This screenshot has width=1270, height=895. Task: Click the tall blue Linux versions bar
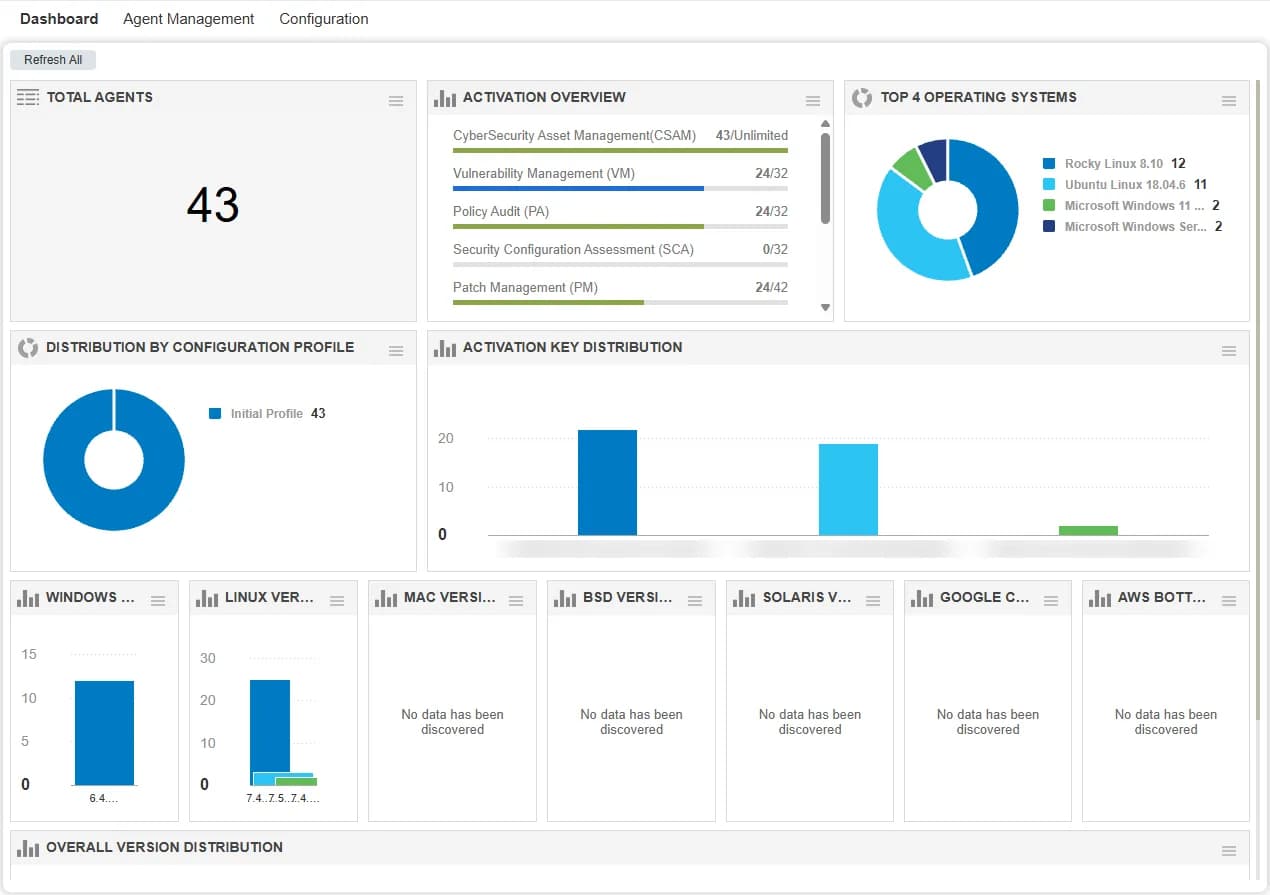click(270, 727)
